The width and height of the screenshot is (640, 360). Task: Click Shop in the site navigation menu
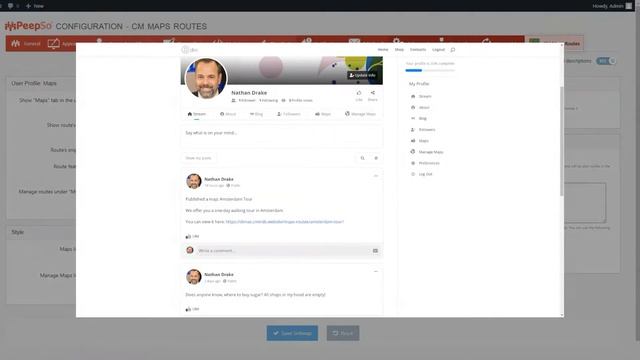pos(399,49)
